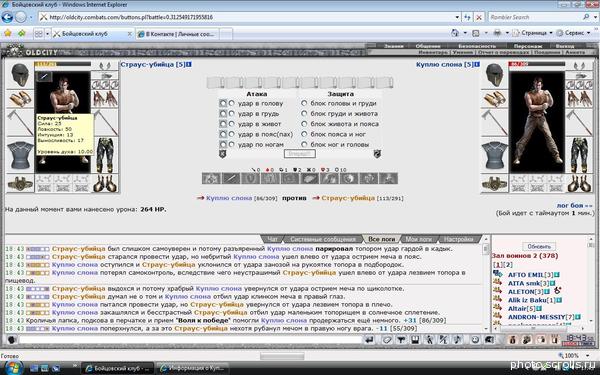Click the send message arrow icon
600x375 pixels.
pyautogui.click(x=370, y=339)
